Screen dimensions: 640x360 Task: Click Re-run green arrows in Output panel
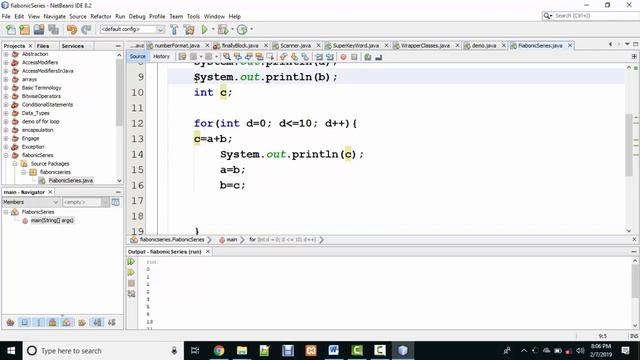(x=131, y=261)
